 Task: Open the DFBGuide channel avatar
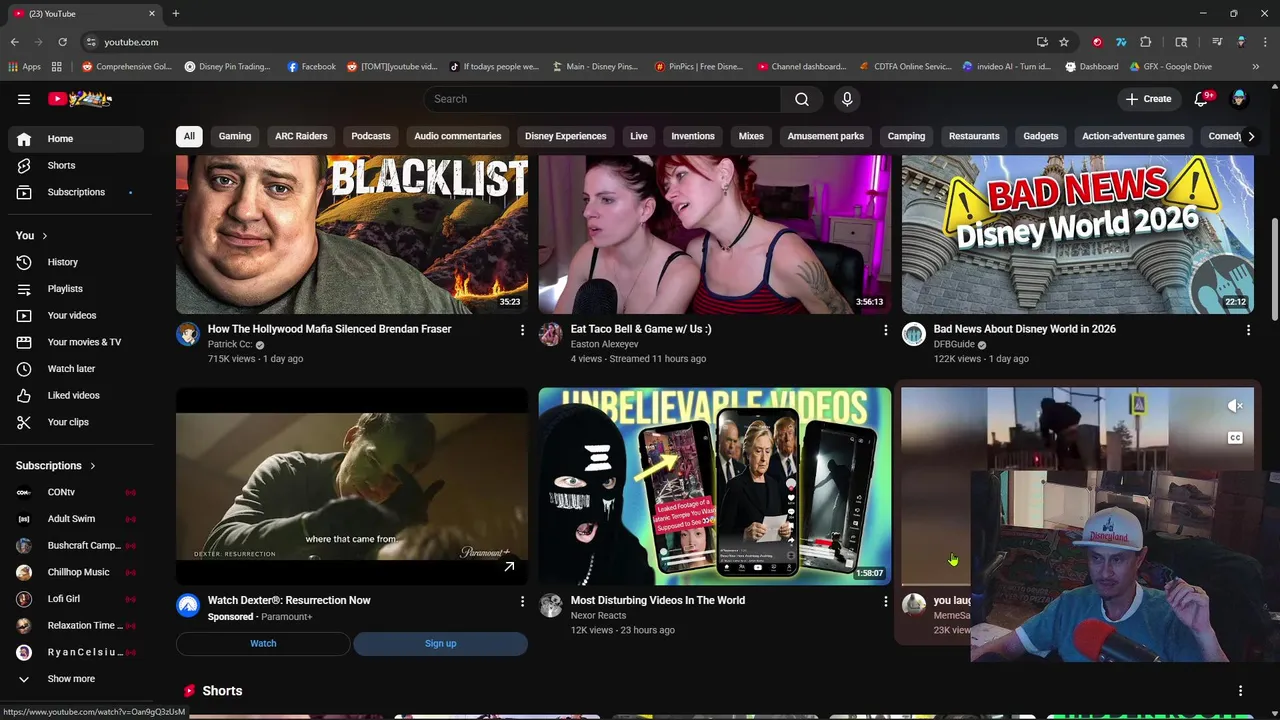[x=914, y=334]
